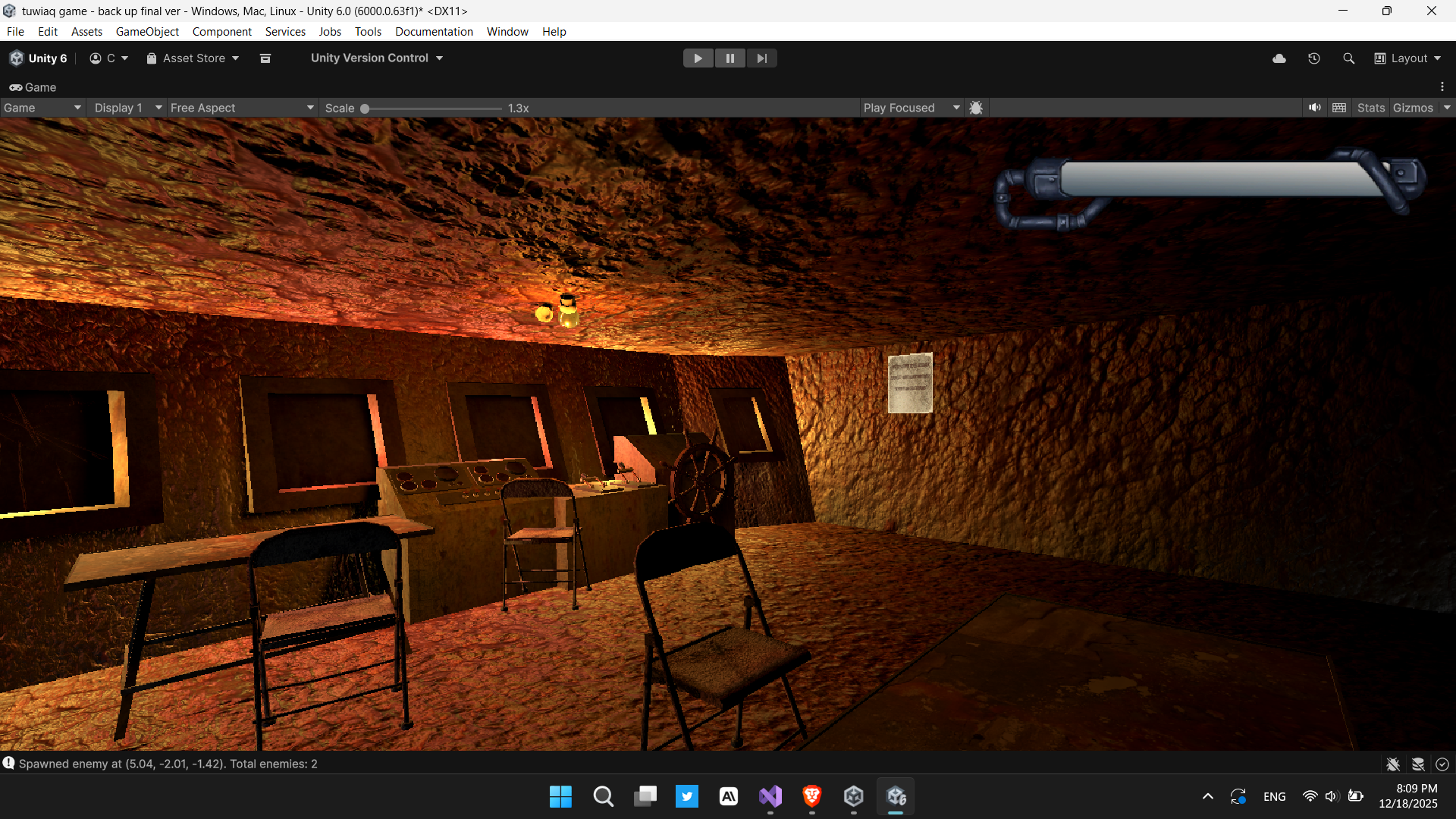Open the Unity cloud icon
The image size is (1456, 819).
[x=1279, y=58]
